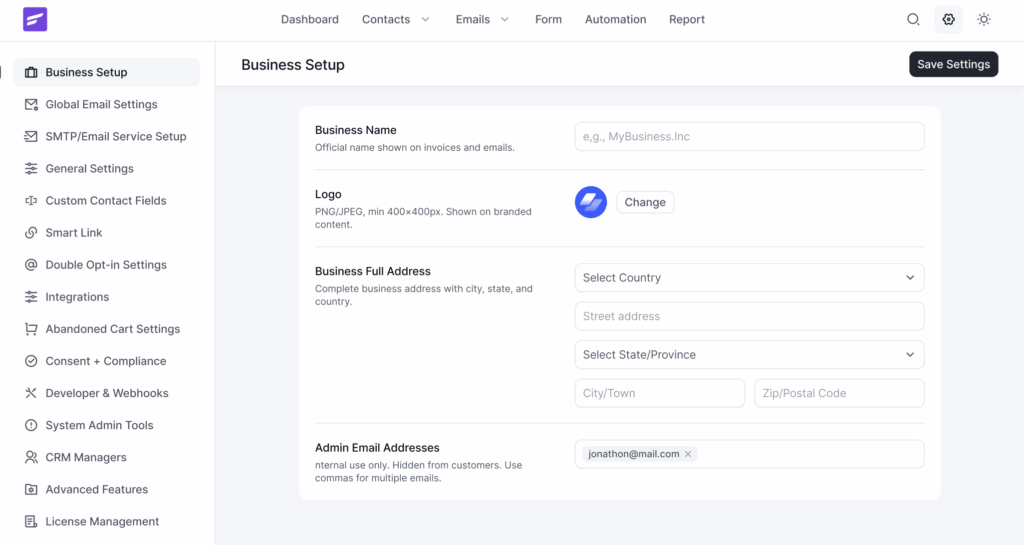Click the Custom Contact Fields icon
The width and height of the screenshot is (1024, 545).
pos(31,200)
